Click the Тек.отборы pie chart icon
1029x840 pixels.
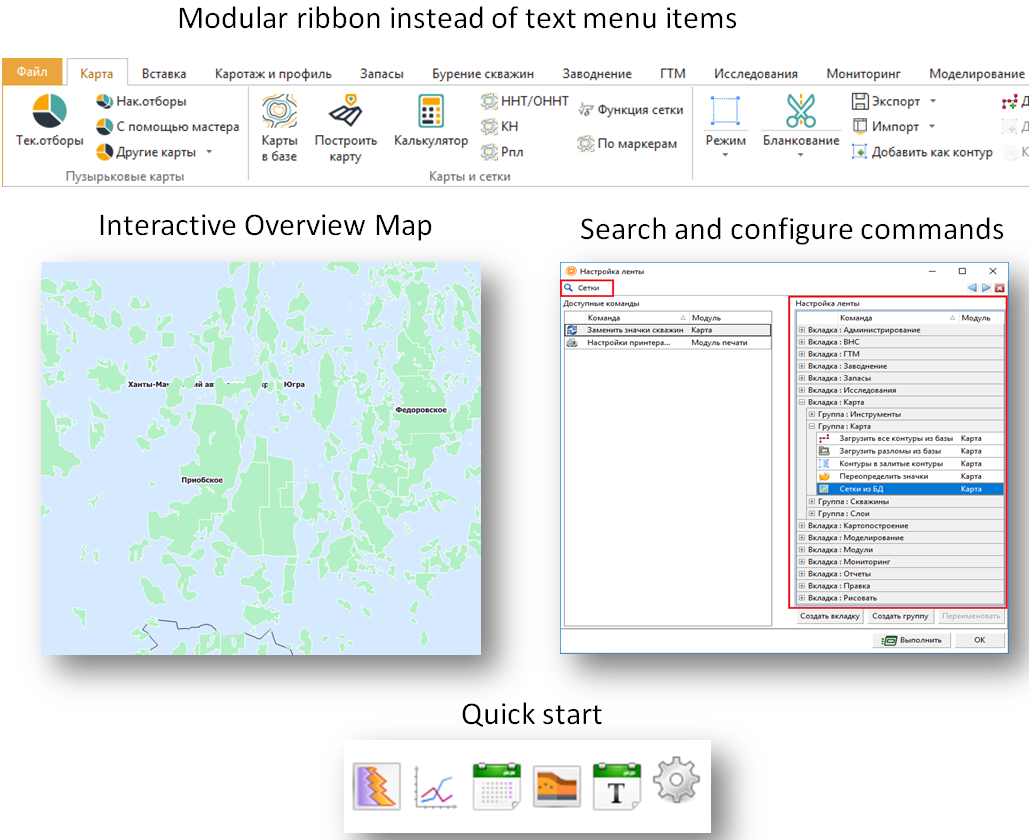pyautogui.click(x=49, y=111)
